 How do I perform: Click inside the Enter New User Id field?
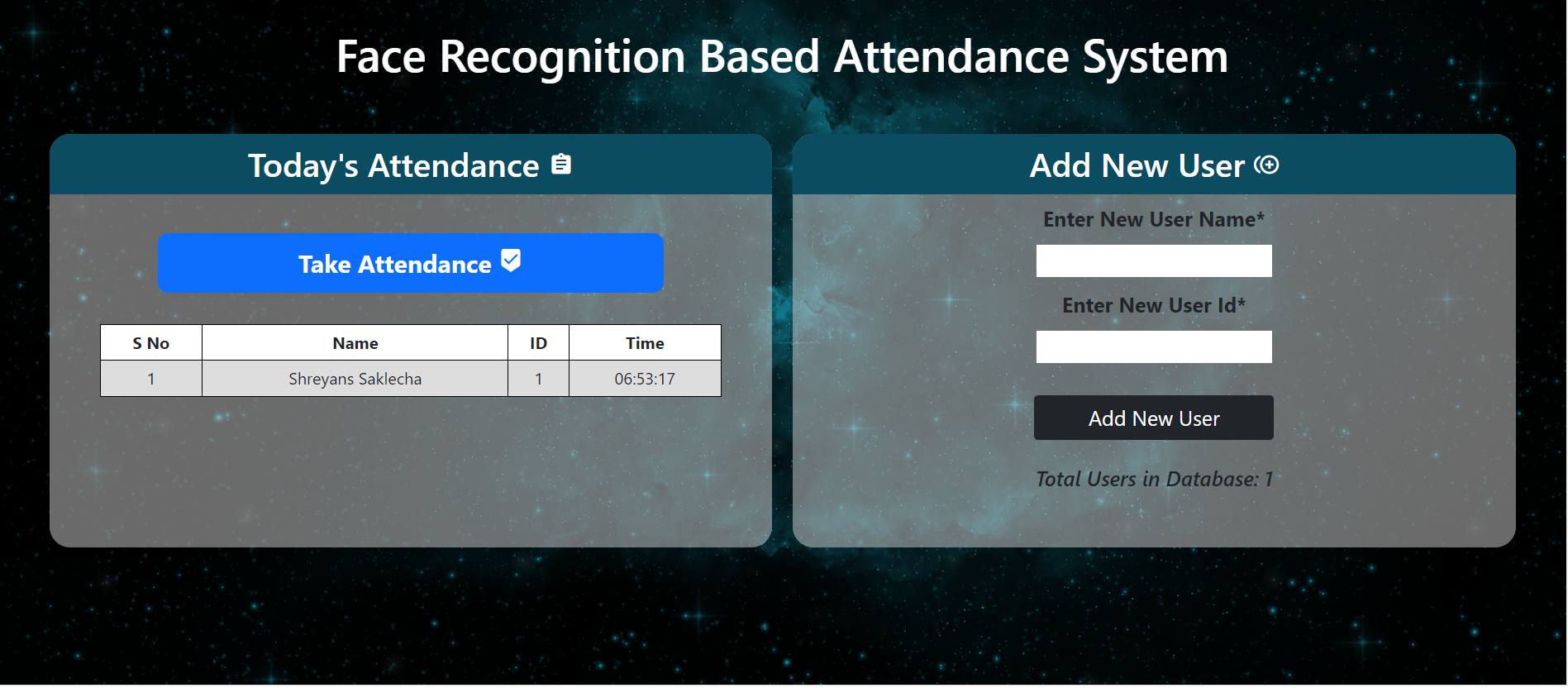(1153, 346)
